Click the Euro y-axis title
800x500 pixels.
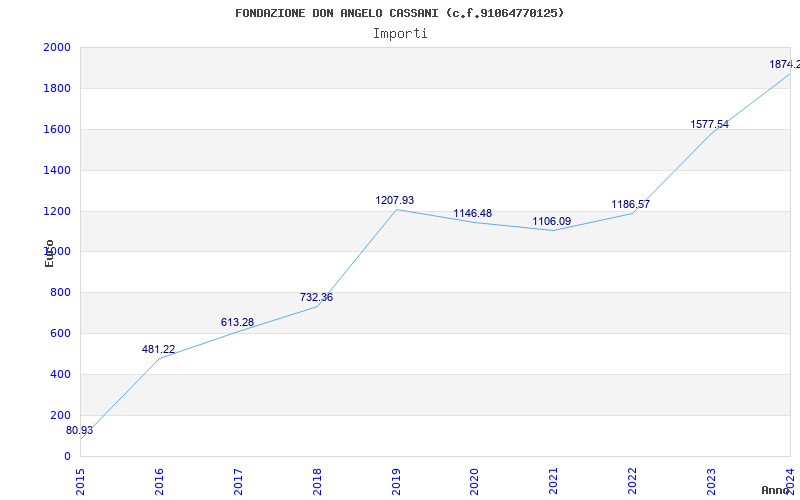point(49,253)
